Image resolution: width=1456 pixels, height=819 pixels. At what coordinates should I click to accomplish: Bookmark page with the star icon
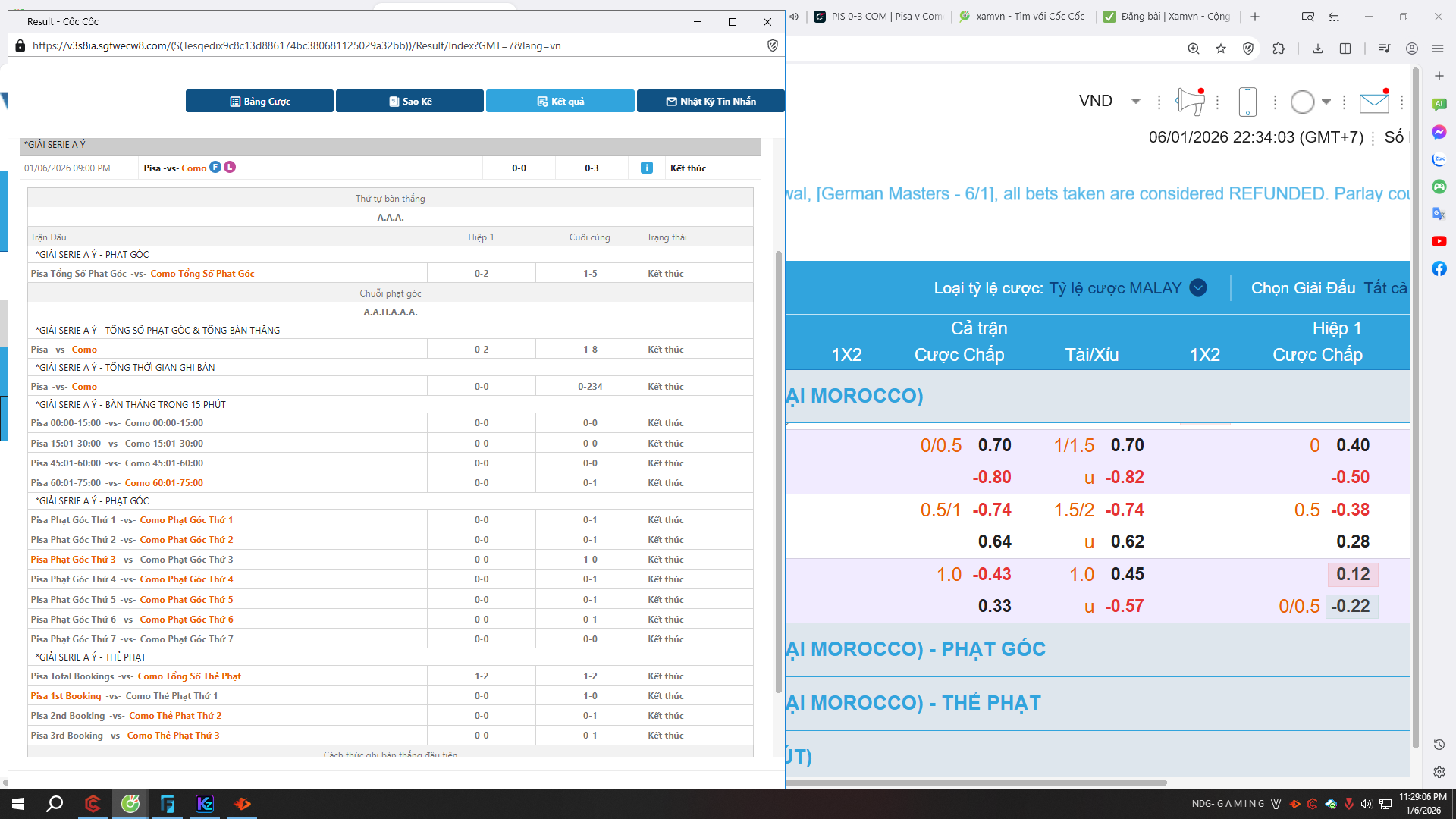(1221, 49)
